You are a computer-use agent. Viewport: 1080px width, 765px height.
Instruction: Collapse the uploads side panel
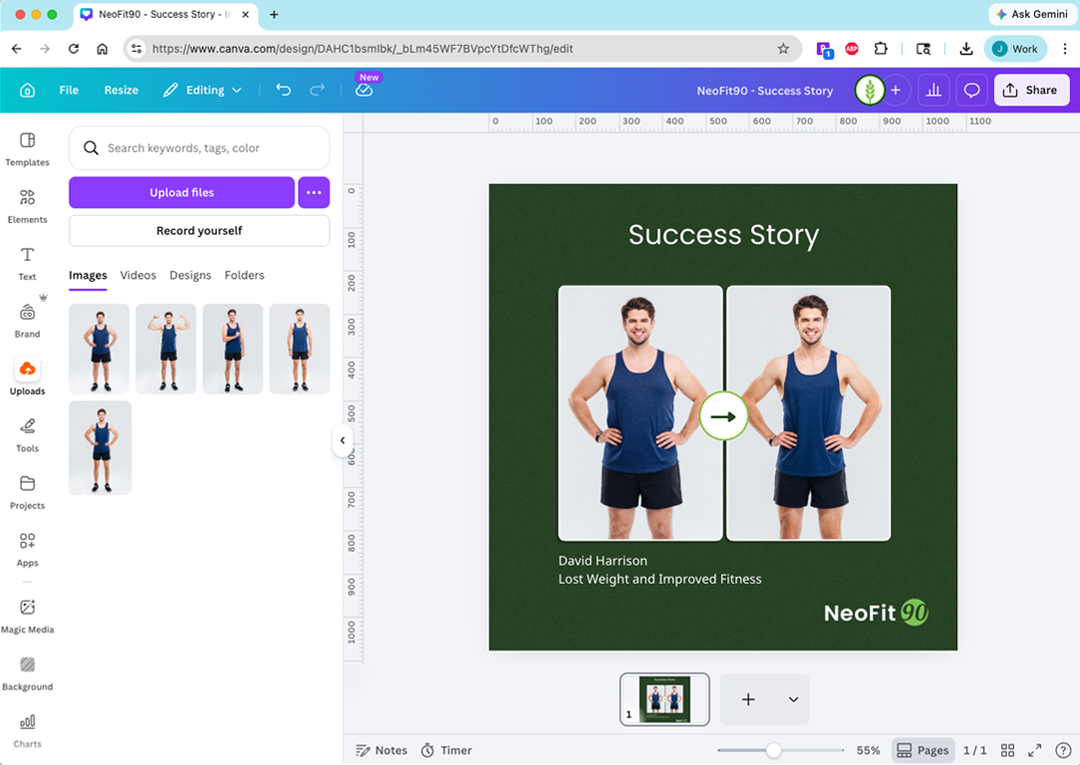(x=342, y=440)
